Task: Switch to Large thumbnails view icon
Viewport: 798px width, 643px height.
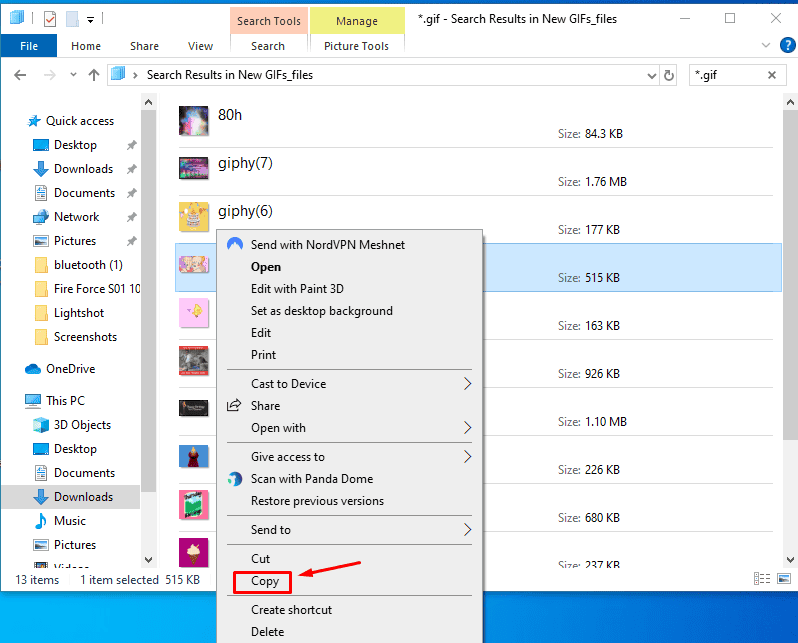Action: point(784,579)
